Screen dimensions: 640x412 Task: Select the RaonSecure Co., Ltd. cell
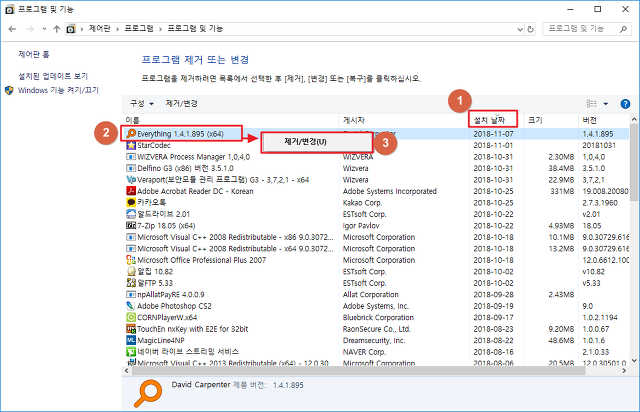coord(377,329)
